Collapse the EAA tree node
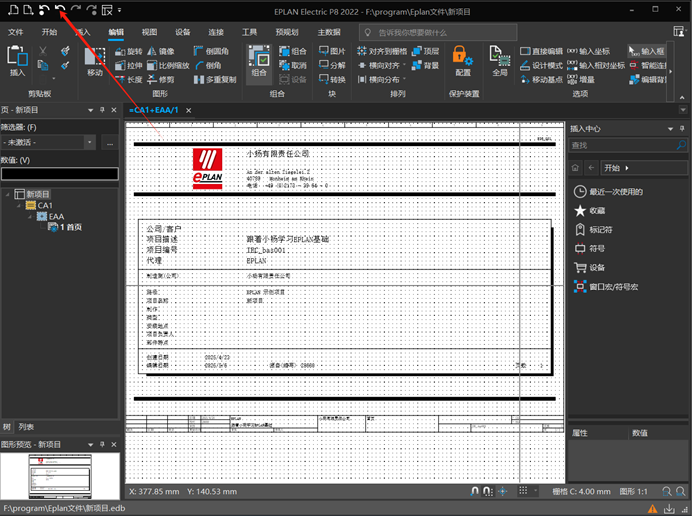Screen dimensions: 692x516 tap(30, 216)
